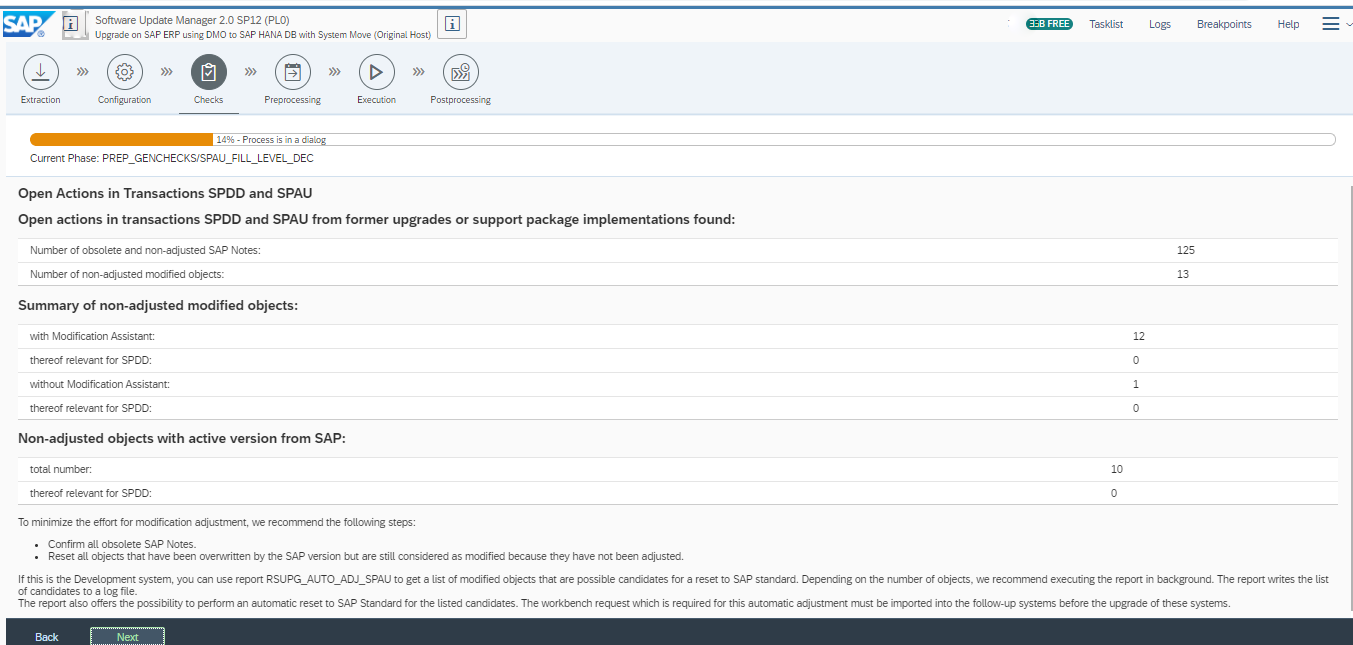Click the value 1 for without Modification Assistant

(1136, 384)
